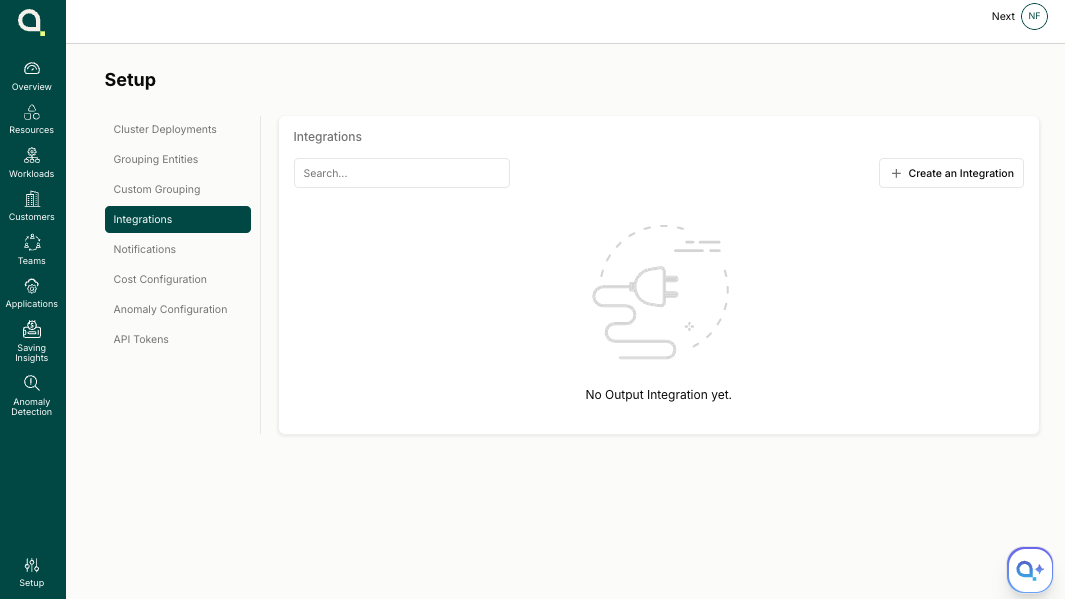Click the Create an Integration button
Viewport: 1065px width, 599px height.
pos(951,173)
